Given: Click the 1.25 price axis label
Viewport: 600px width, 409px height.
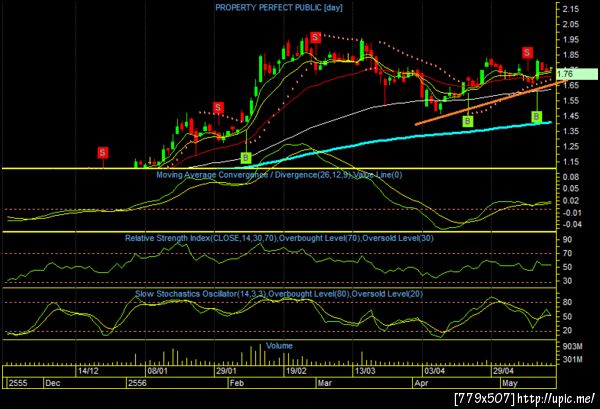Looking at the screenshot, I should click(x=571, y=147).
